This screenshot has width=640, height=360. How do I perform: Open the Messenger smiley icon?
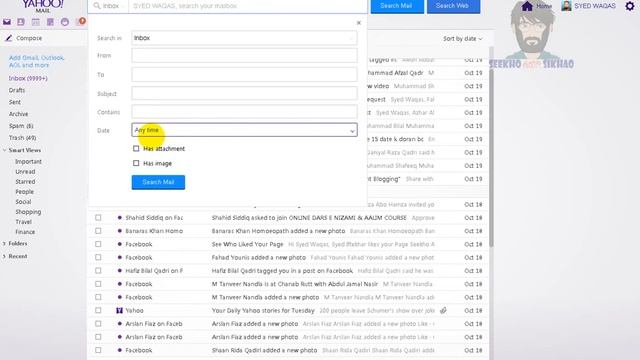pyautogui.click(x=65, y=22)
